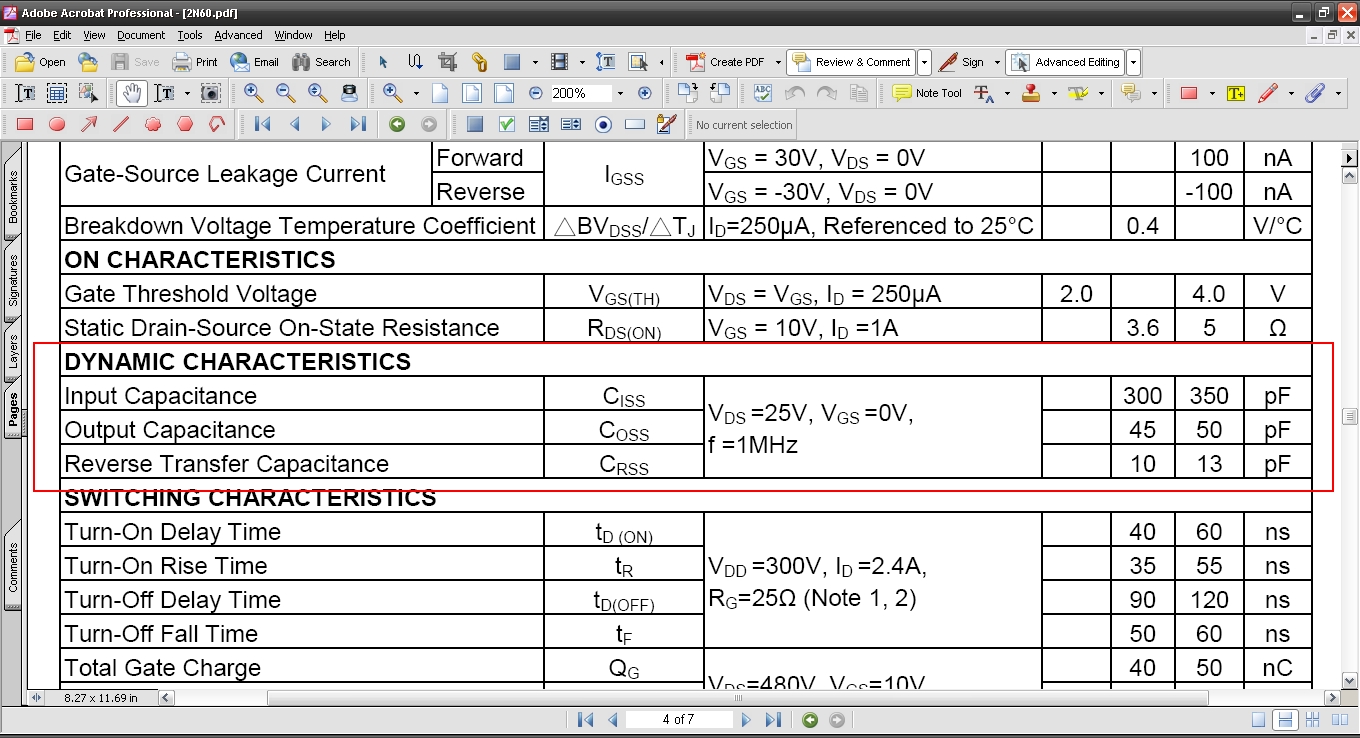Run the spell check ABC icon
Image resolution: width=1360 pixels, height=738 pixels.
tap(763, 93)
